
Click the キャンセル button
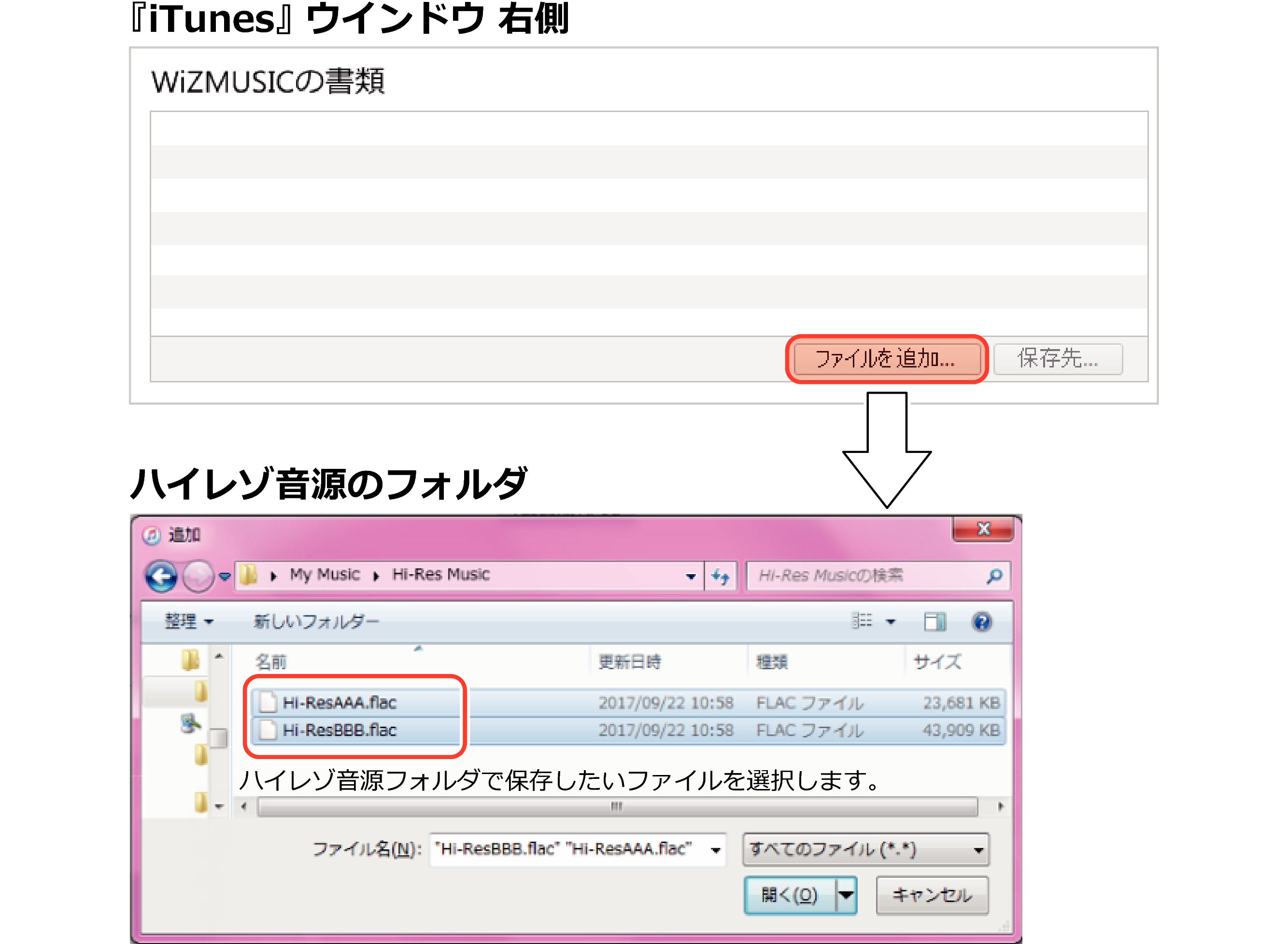[x=932, y=894]
